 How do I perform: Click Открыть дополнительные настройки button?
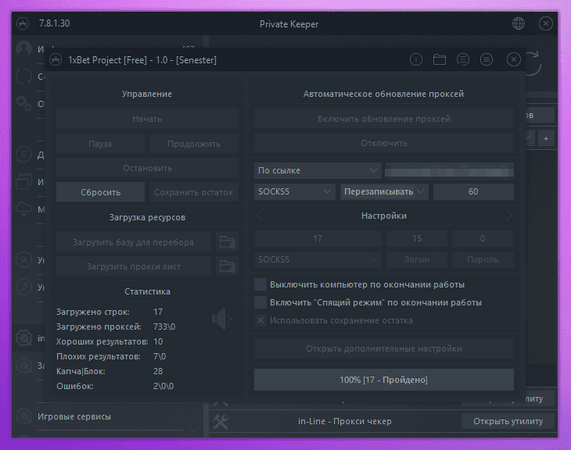pyautogui.click(x=384, y=348)
